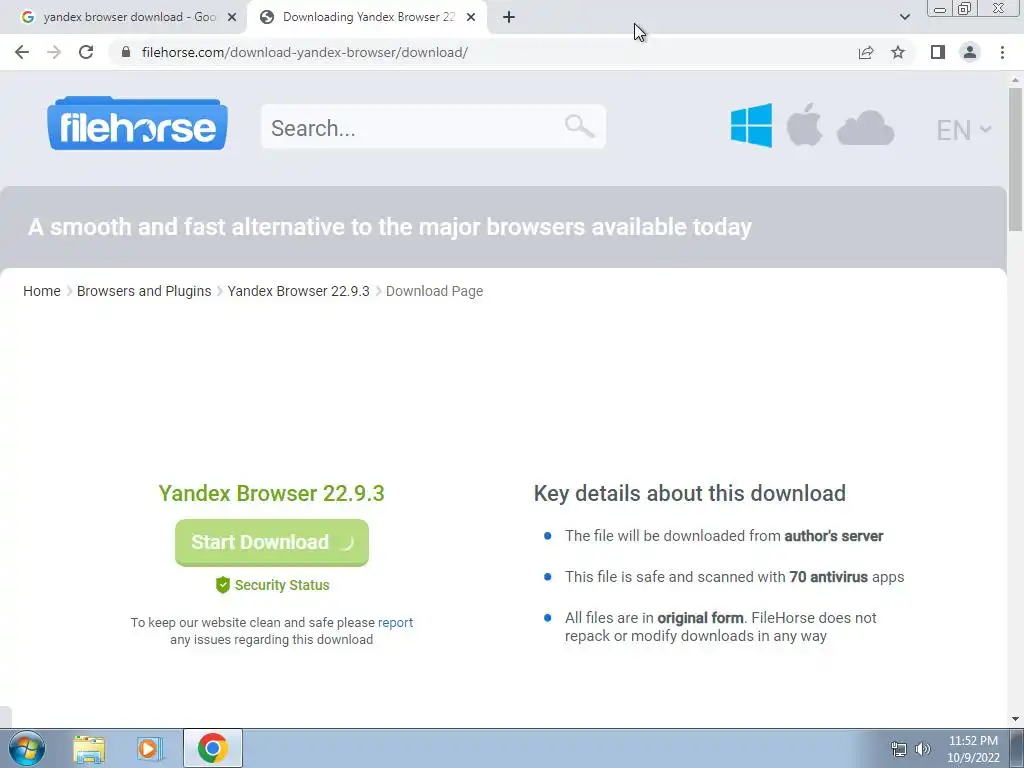Open Chrome's three-dot menu

[x=1002, y=52]
